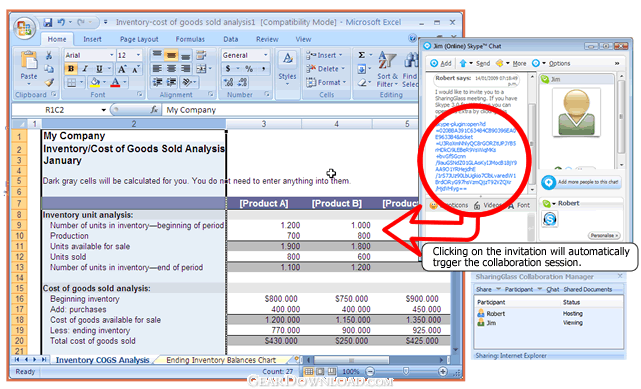Click the font color red swatch button
641x389 pixels.
115,83
